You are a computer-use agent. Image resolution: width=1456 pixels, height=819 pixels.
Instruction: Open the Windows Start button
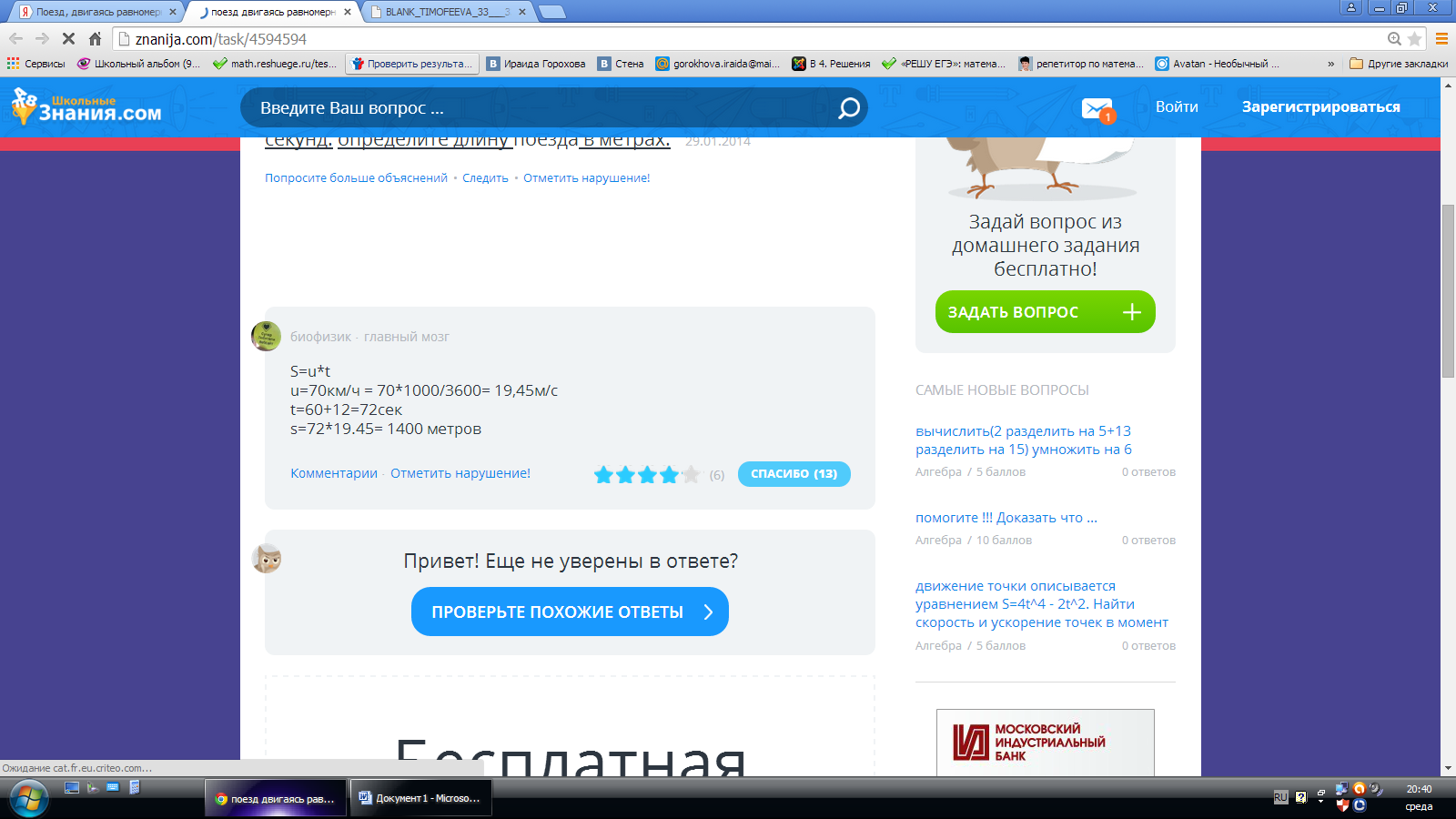pyautogui.click(x=28, y=799)
